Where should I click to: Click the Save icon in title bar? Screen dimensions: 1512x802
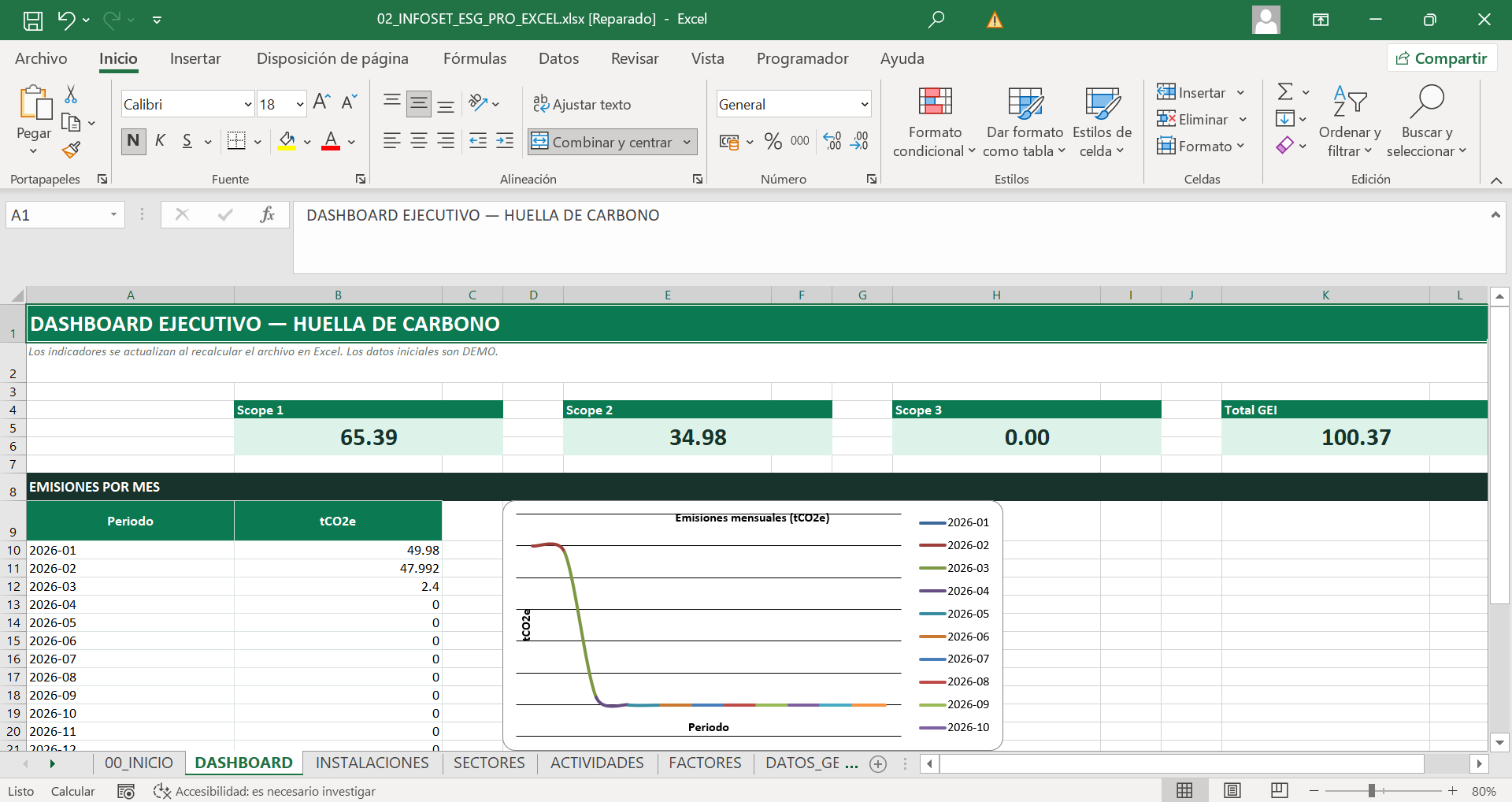[33, 20]
